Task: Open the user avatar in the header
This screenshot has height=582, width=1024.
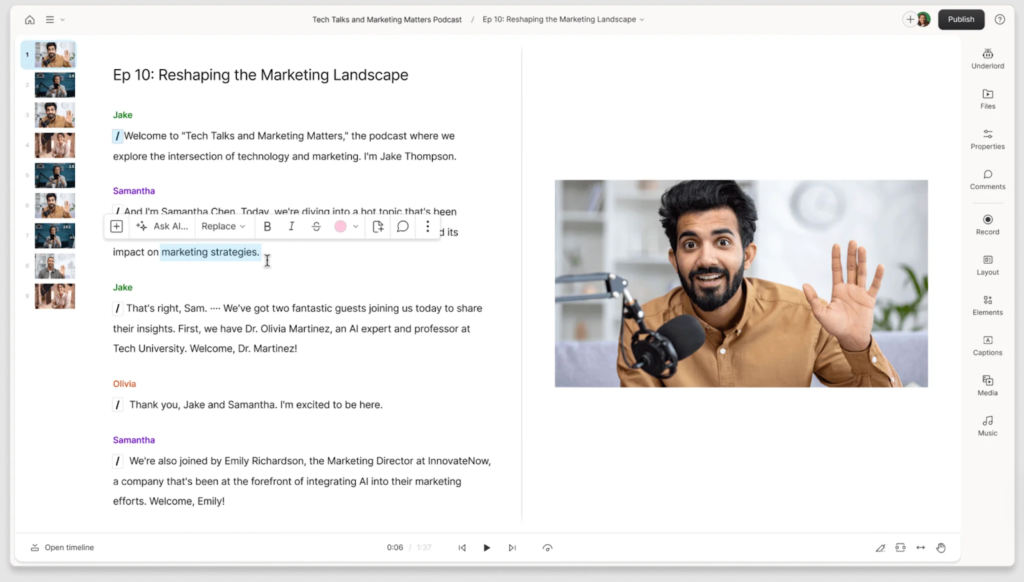Action: (923, 20)
